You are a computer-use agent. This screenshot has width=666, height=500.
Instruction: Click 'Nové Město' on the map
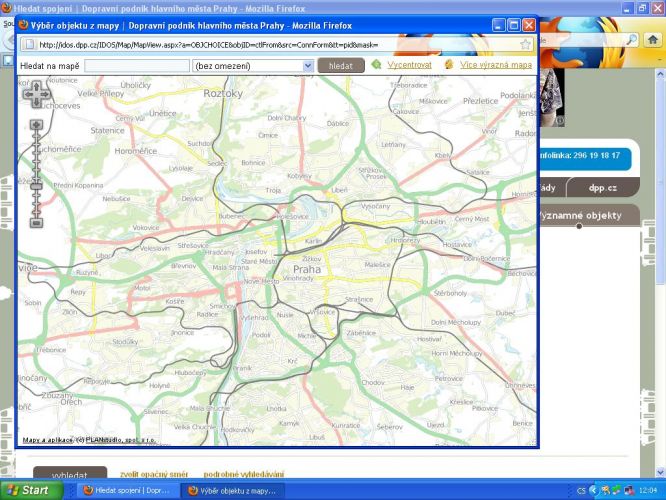coord(262,281)
